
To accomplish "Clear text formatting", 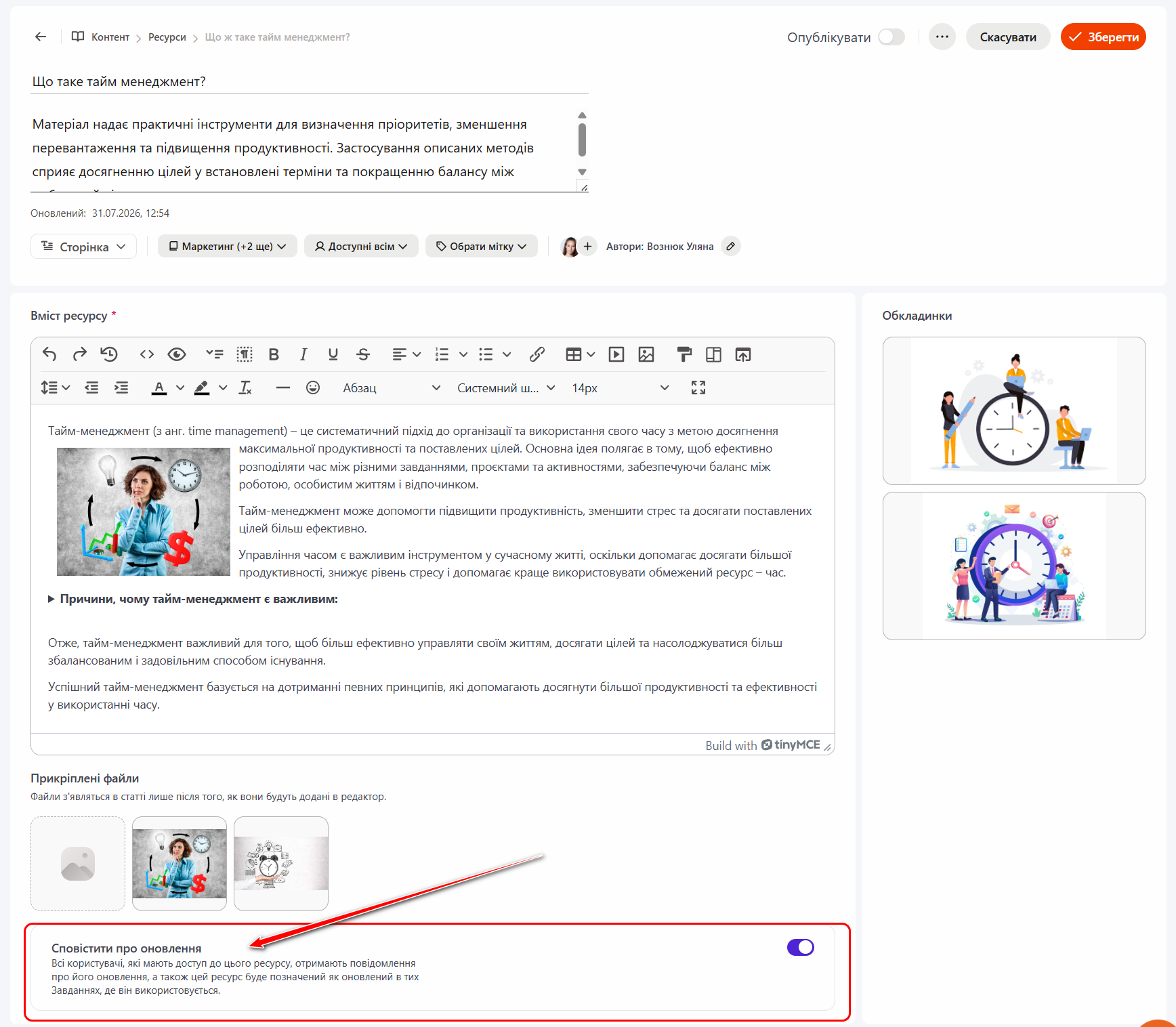I will coord(245,387).
